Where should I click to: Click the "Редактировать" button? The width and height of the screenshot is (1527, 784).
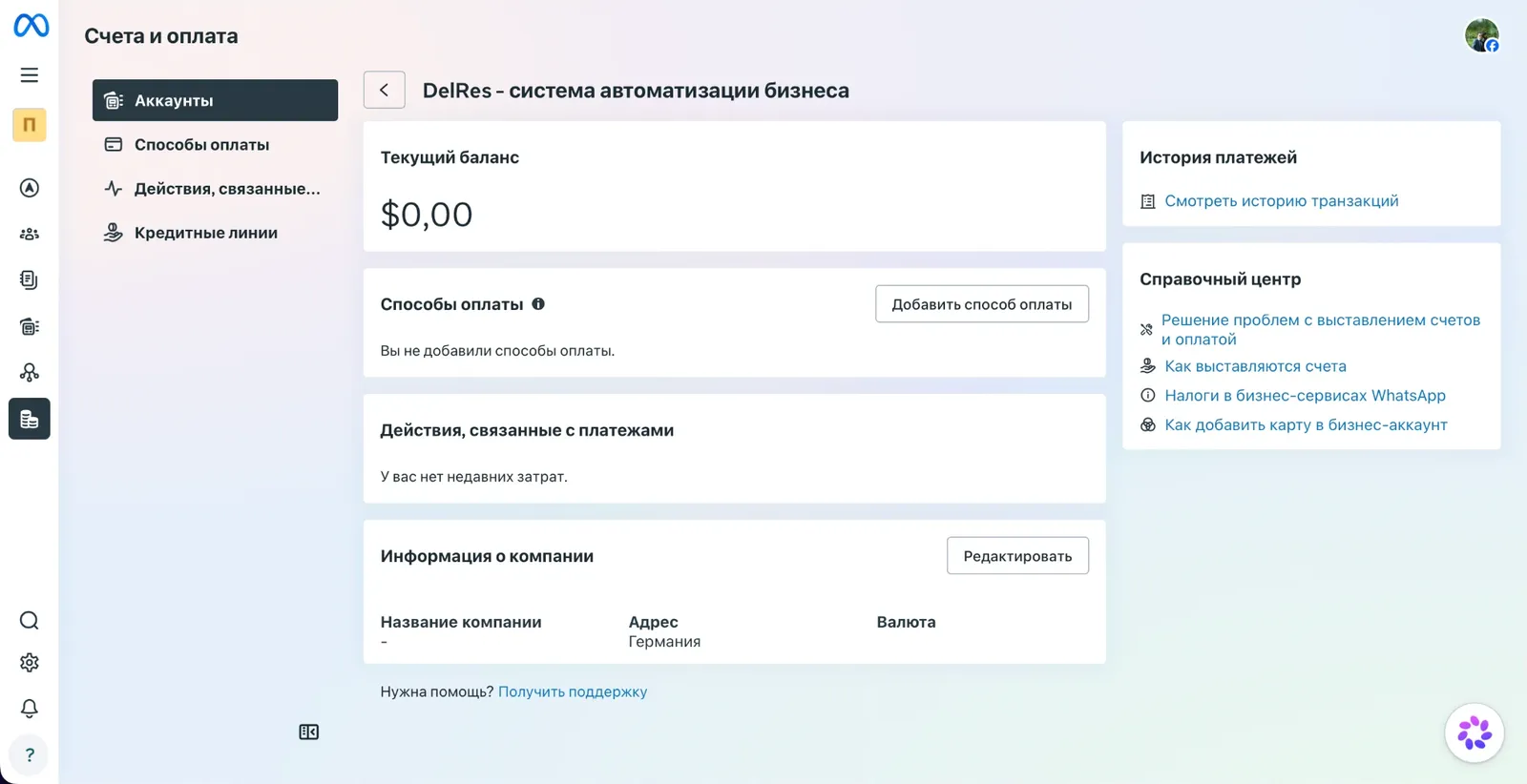(1017, 556)
